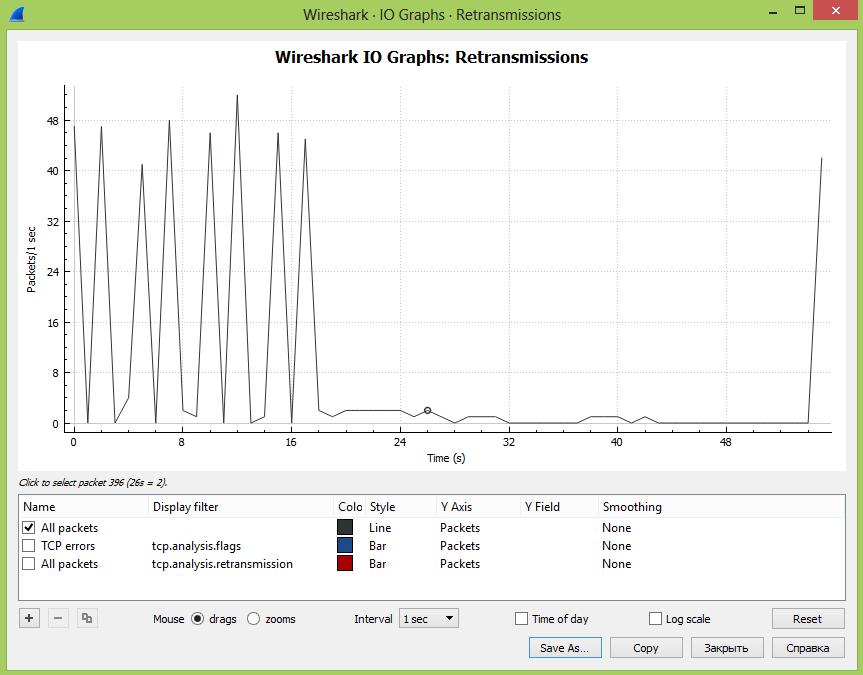Click the Copy button
The height and width of the screenshot is (675, 863).
[x=646, y=648]
